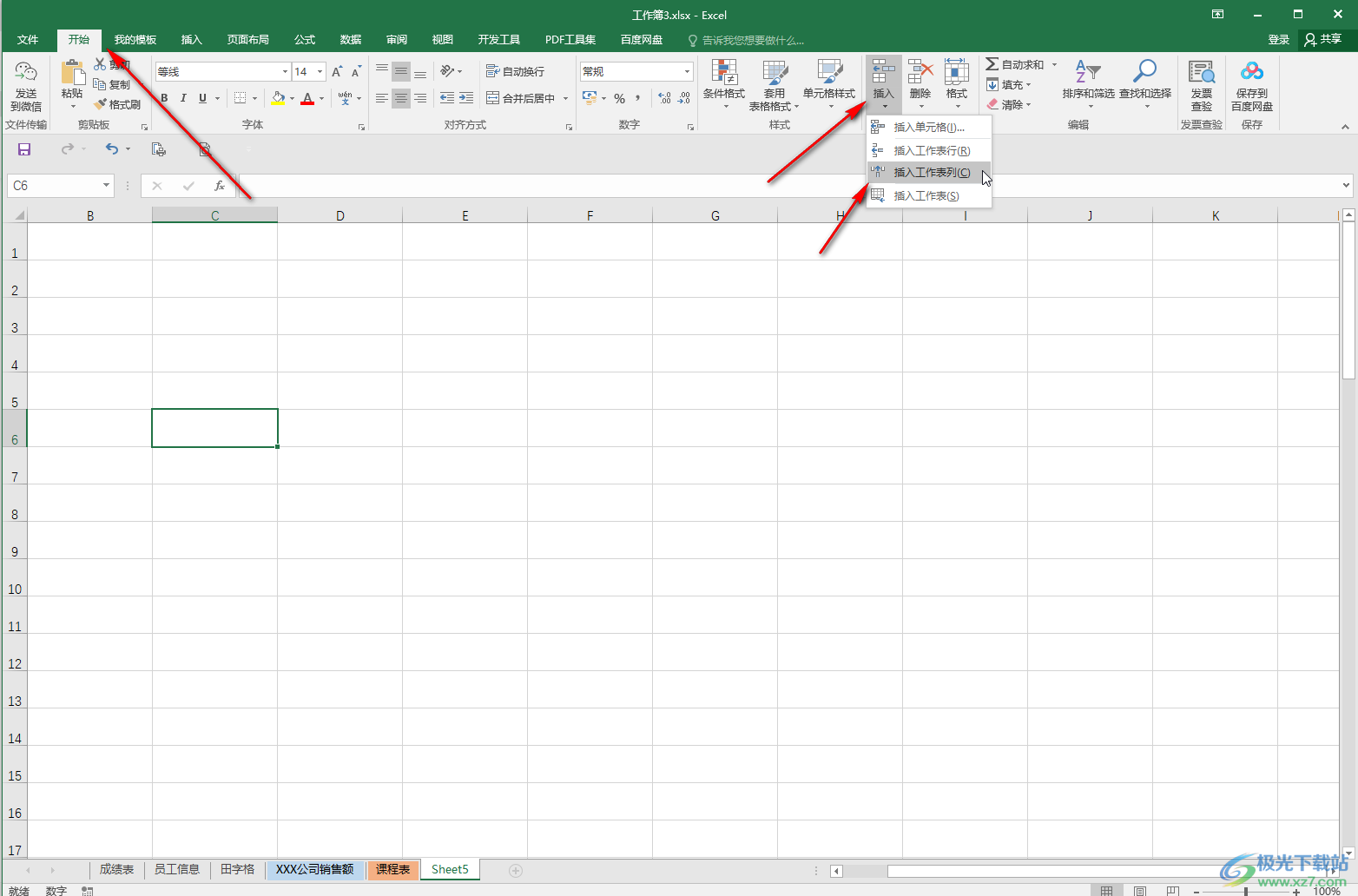1358x896 pixels.
Task: Click the text orientation icon
Action: [x=447, y=71]
